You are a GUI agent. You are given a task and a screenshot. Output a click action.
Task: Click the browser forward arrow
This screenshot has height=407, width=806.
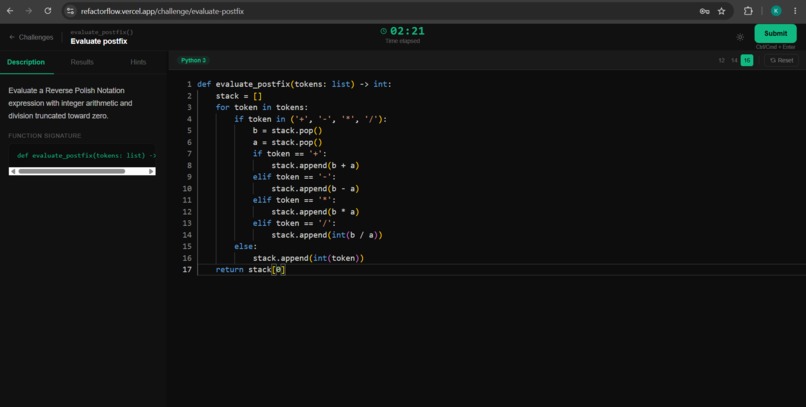click(x=29, y=11)
